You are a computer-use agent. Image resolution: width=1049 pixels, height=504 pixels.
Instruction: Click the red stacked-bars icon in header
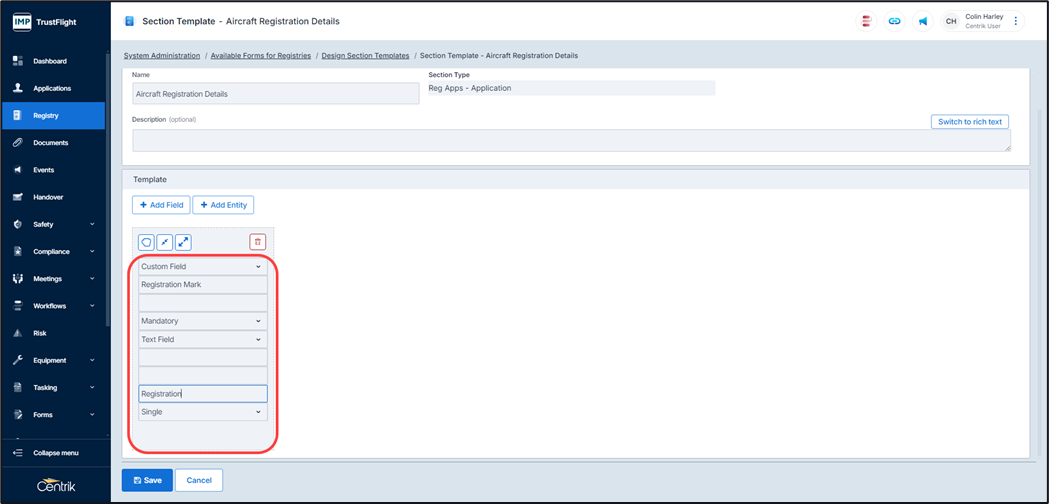866,21
